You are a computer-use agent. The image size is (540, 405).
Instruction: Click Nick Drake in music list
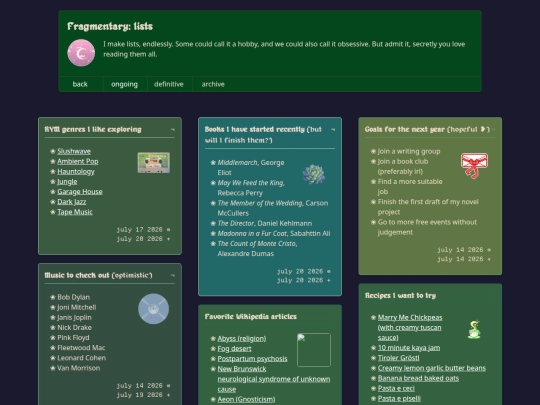74,328
